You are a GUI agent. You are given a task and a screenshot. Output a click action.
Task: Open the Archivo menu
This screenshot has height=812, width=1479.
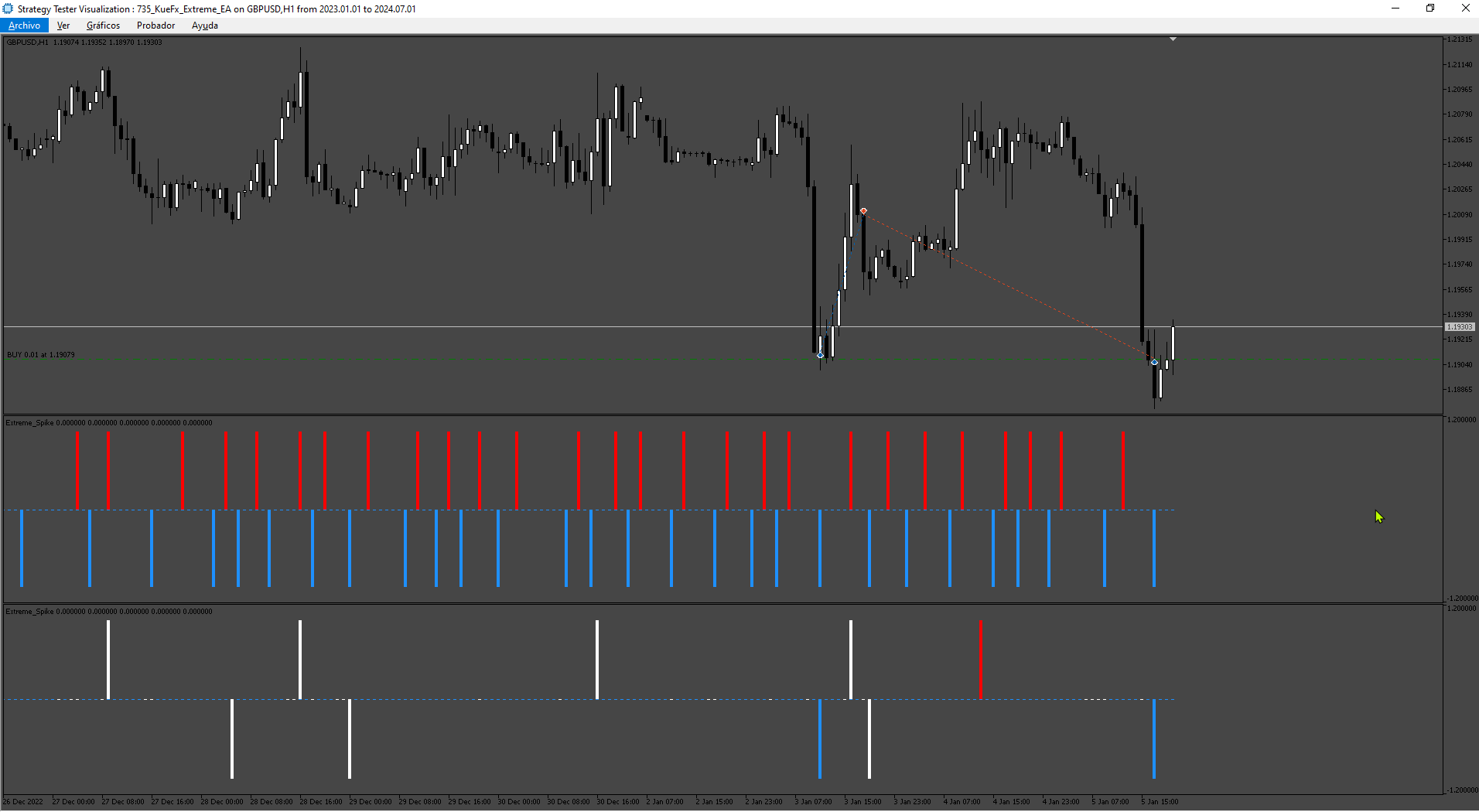pyautogui.click(x=24, y=26)
